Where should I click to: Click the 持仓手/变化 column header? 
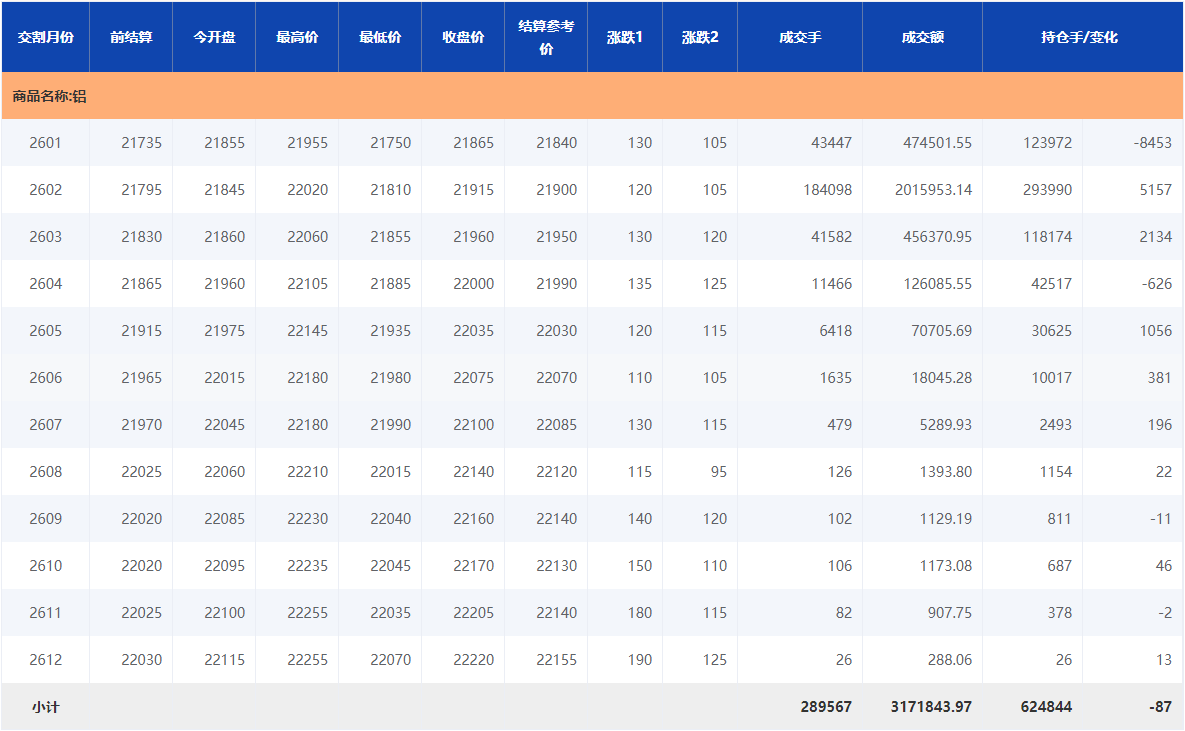[1082, 37]
